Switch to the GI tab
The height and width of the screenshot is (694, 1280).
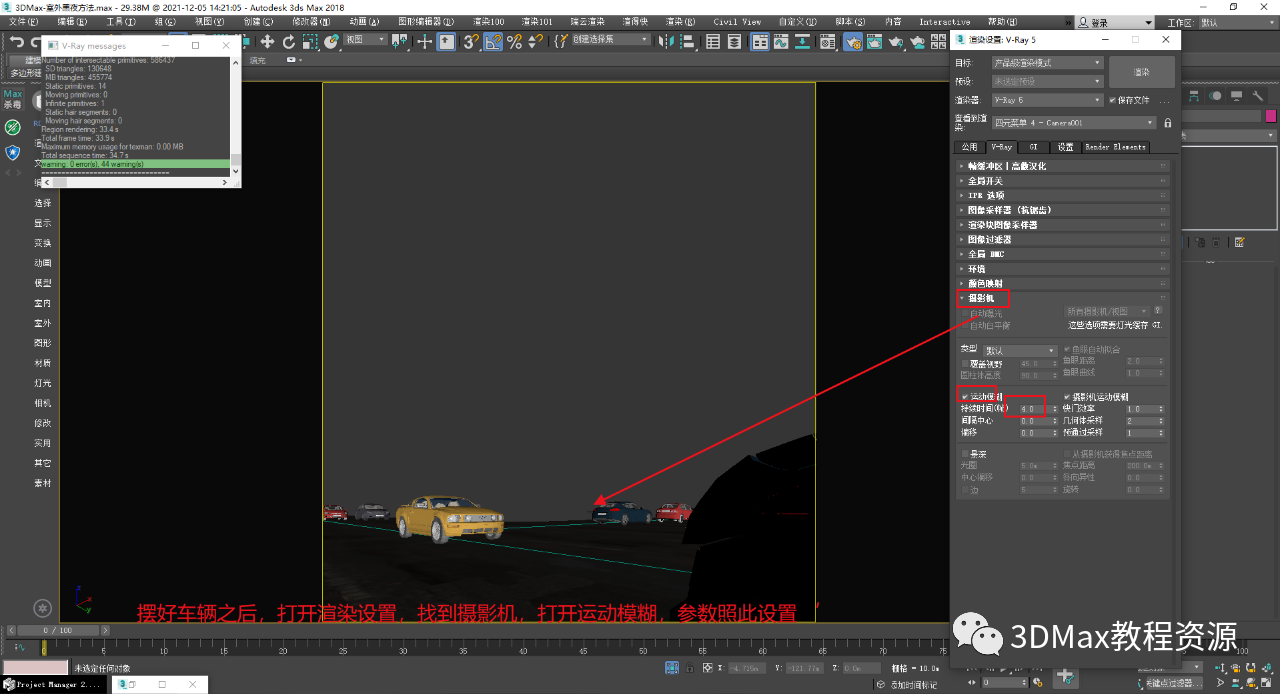1033,147
